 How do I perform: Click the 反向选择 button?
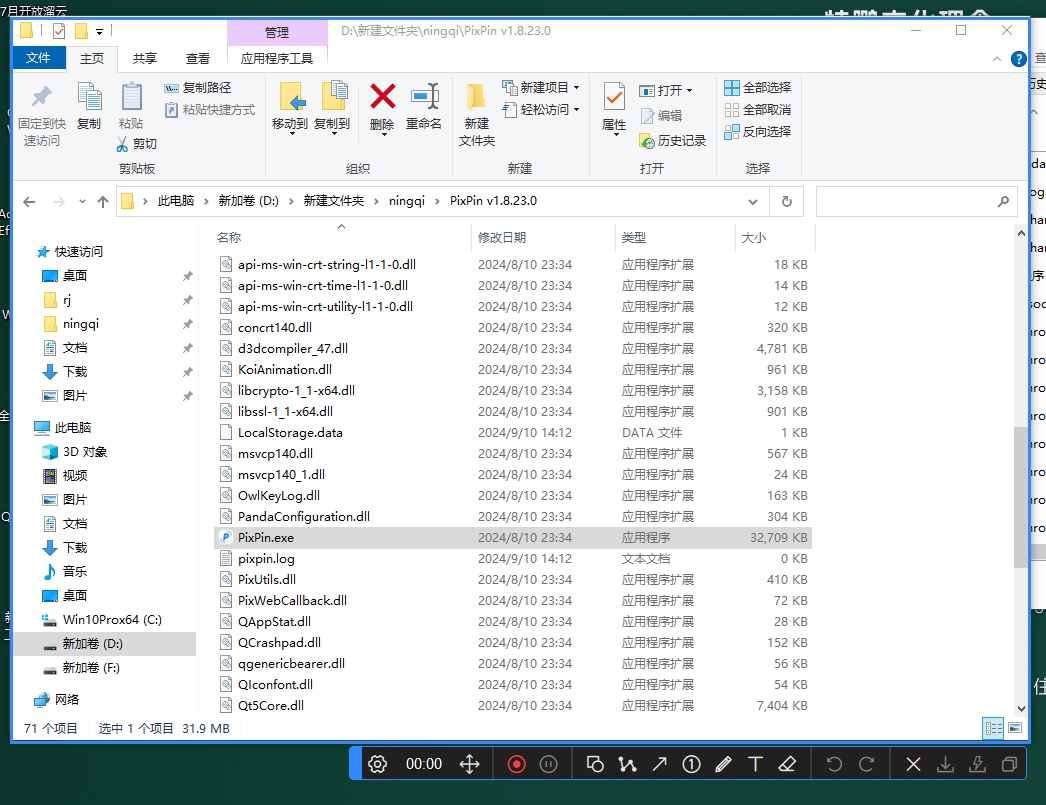(757, 131)
